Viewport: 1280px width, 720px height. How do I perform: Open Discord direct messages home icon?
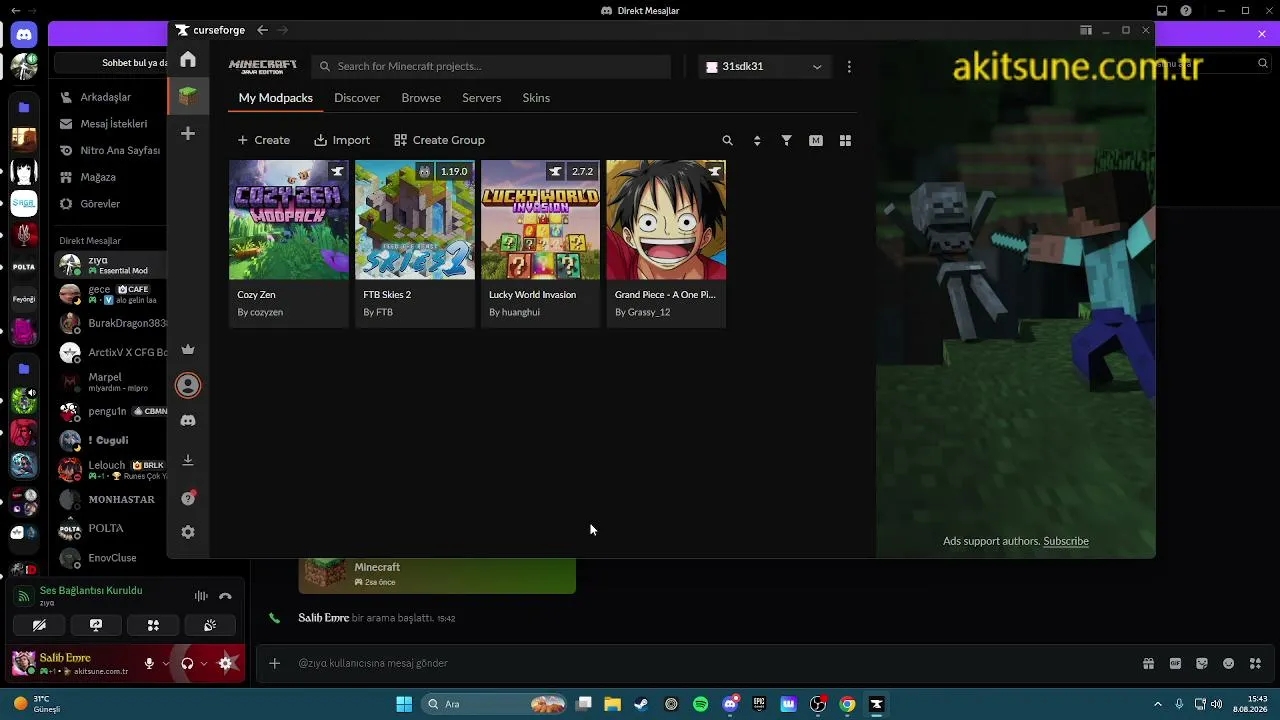pyautogui.click(x=24, y=34)
